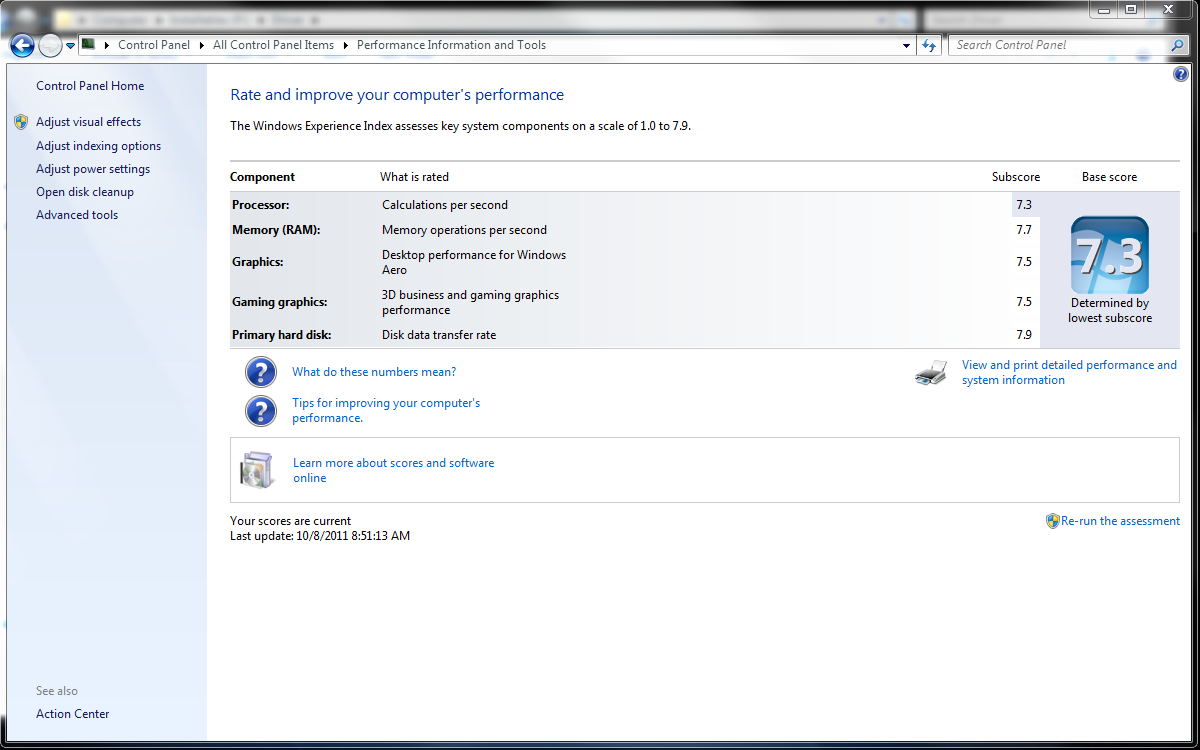1200x750 pixels.
Task: View and print detailed performance information
Action: point(1069,373)
